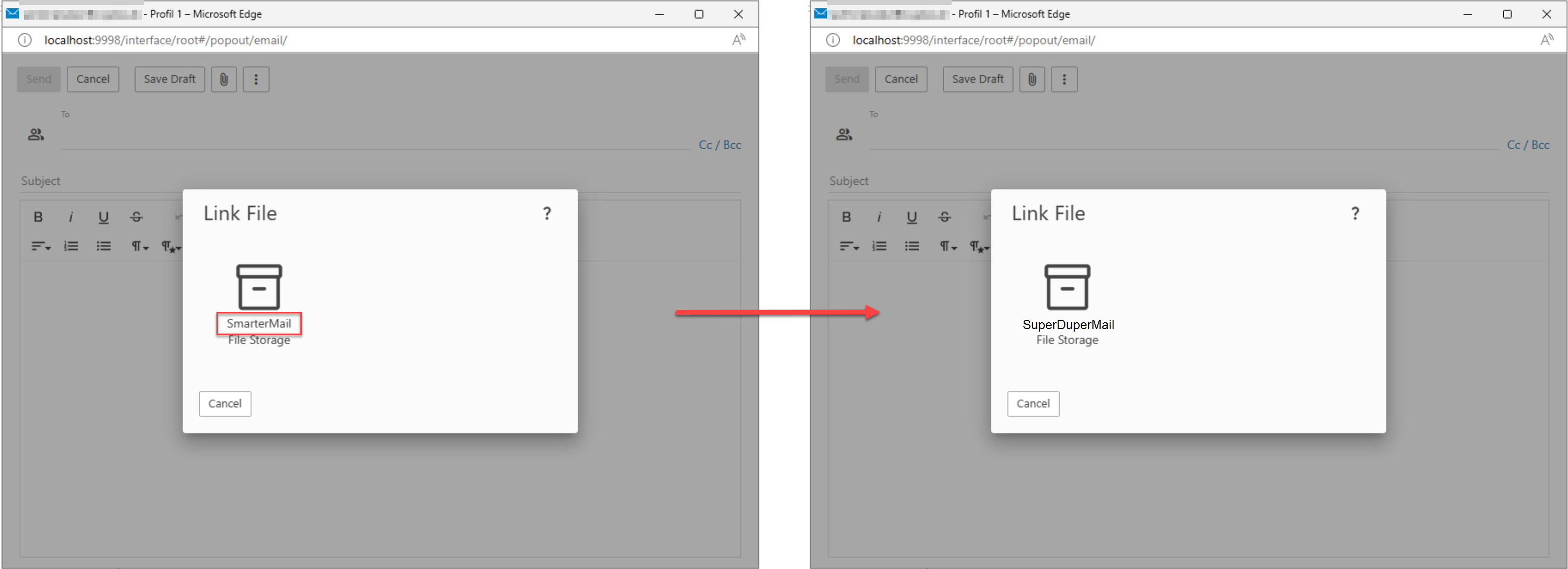
Task: Click contacts people icon in left window
Action: click(36, 134)
